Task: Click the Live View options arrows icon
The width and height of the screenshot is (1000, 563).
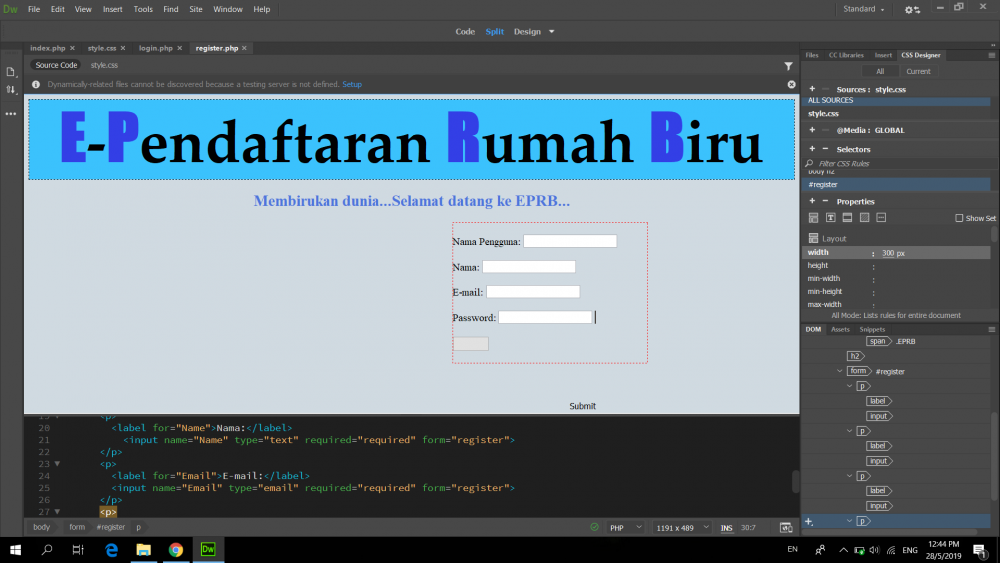Action: pyautogui.click(x=10, y=90)
